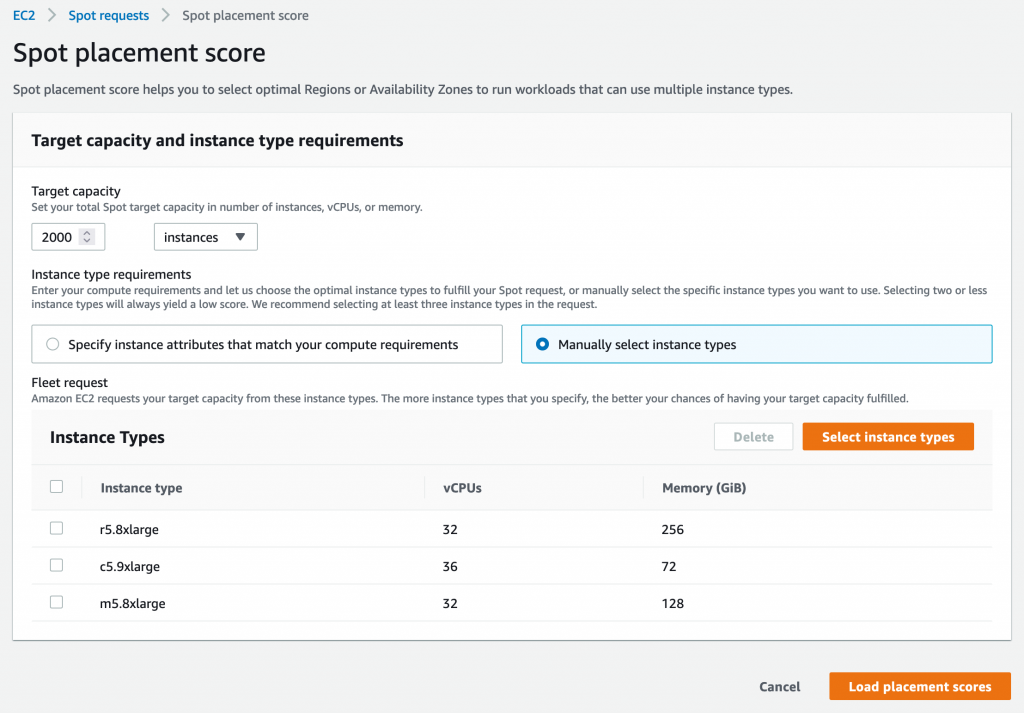Click Cancel at the bottom

click(779, 686)
